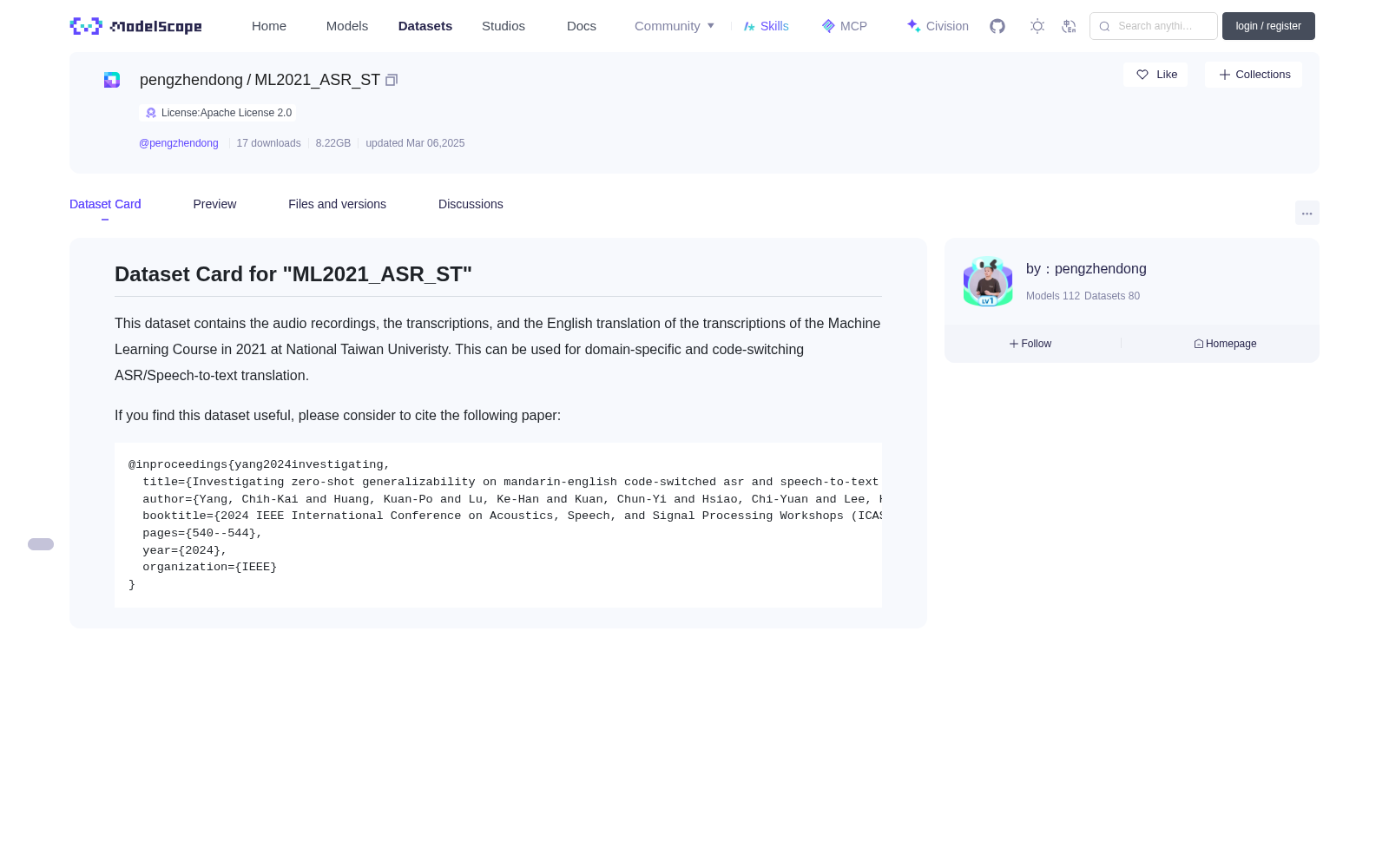Open the GitHub repository icon
Screen dimensions: 1389x868
[997, 26]
